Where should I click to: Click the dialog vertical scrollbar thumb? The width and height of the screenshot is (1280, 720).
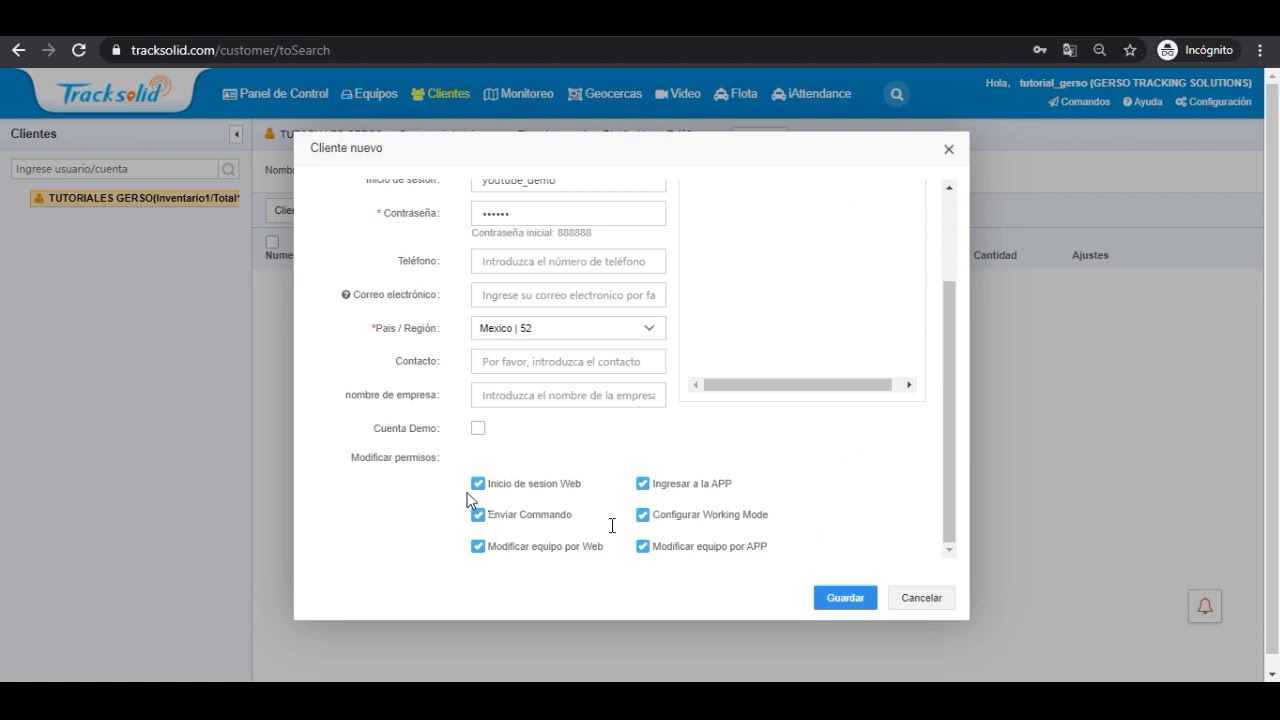(949, 411)
